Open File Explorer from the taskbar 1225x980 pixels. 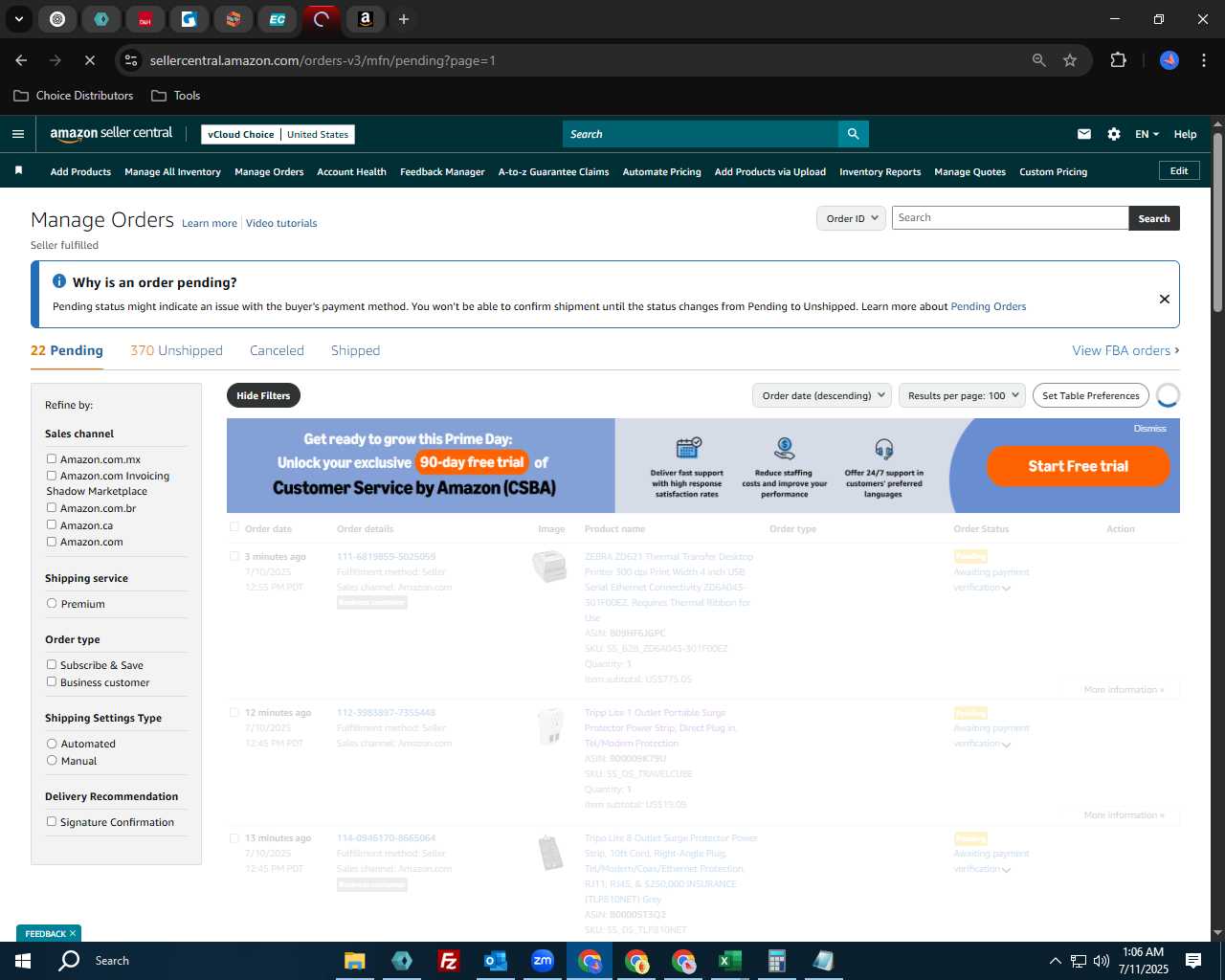[x=355, y=961]
